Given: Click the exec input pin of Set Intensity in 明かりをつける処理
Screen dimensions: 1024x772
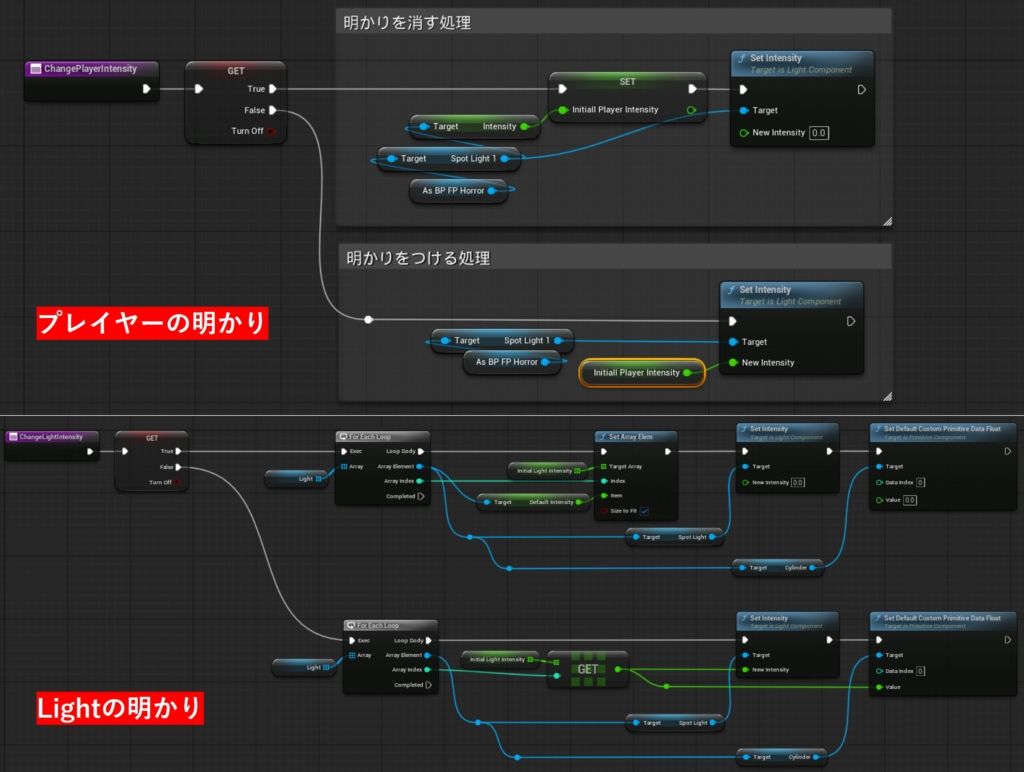Looking at the screenshot, I should coord(733,321).
